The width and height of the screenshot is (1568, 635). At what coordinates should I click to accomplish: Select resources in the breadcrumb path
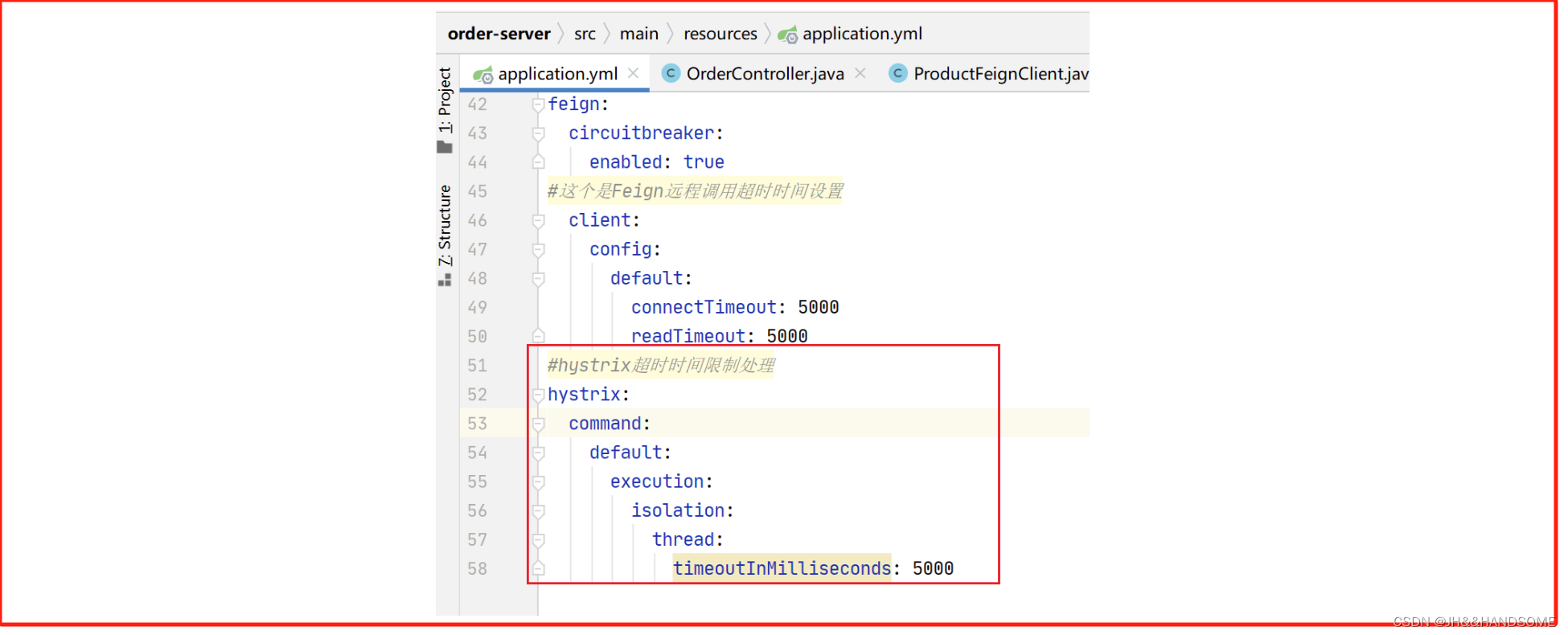click(720, 34)
